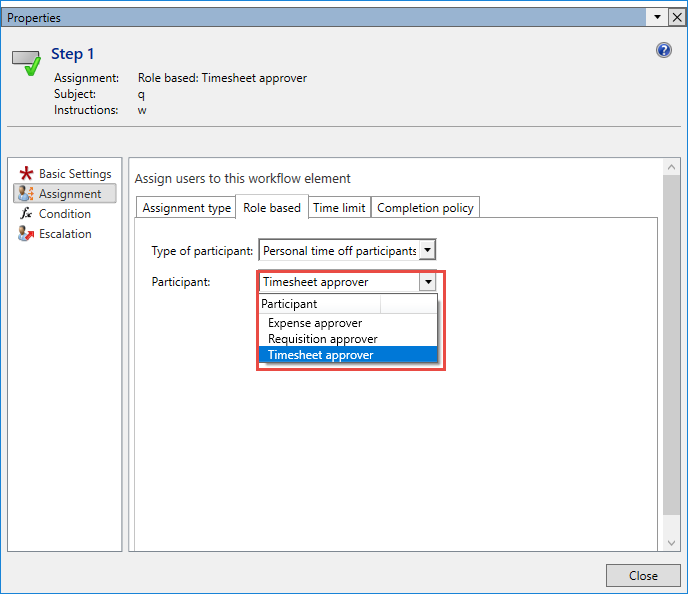Viewport: 688px width, 594px height.
Task: Click the Instructions value w
Action: click(142, 110)
